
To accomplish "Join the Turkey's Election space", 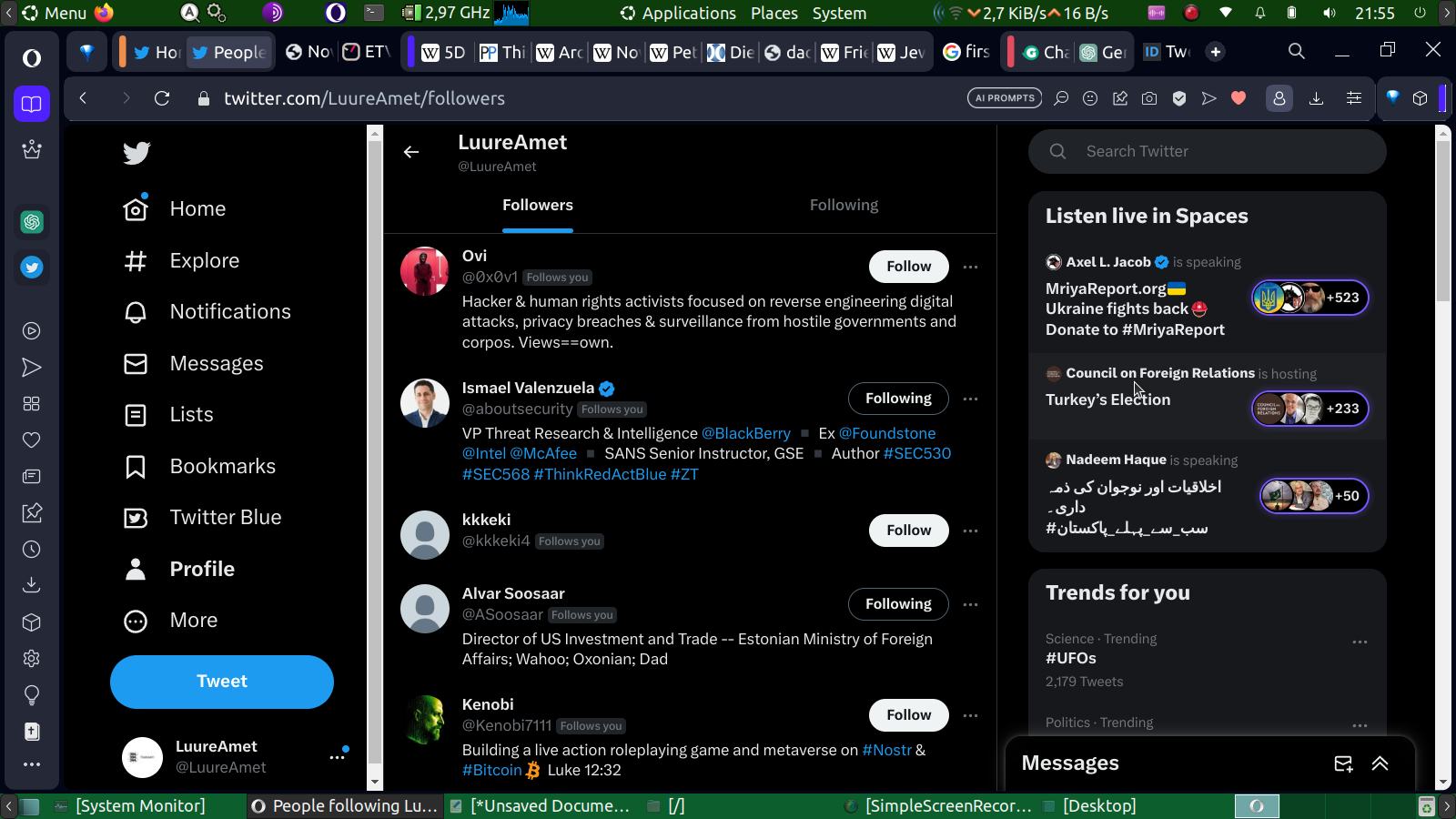I will [x=1207, y=397].
